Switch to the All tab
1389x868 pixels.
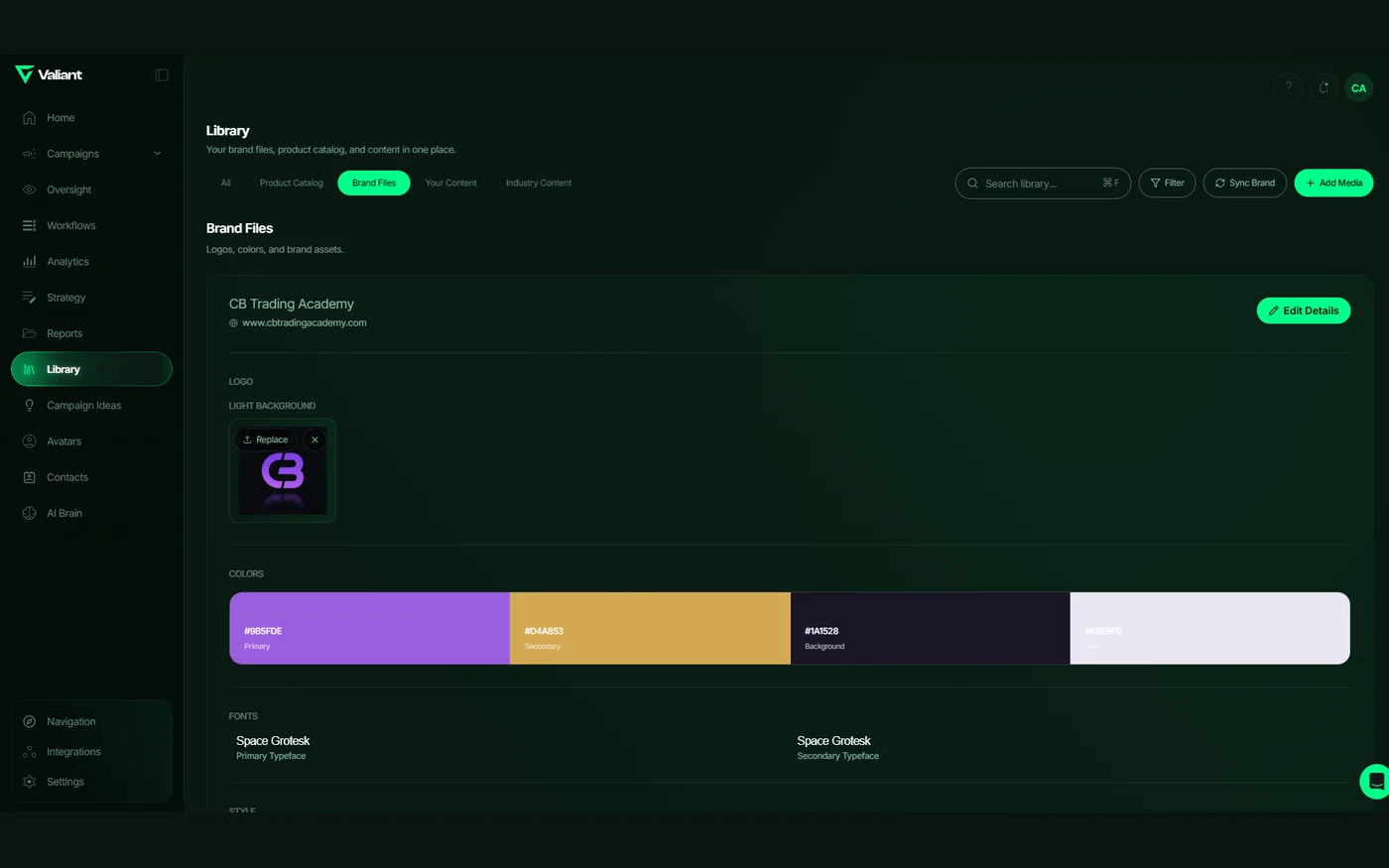(225, 183)
